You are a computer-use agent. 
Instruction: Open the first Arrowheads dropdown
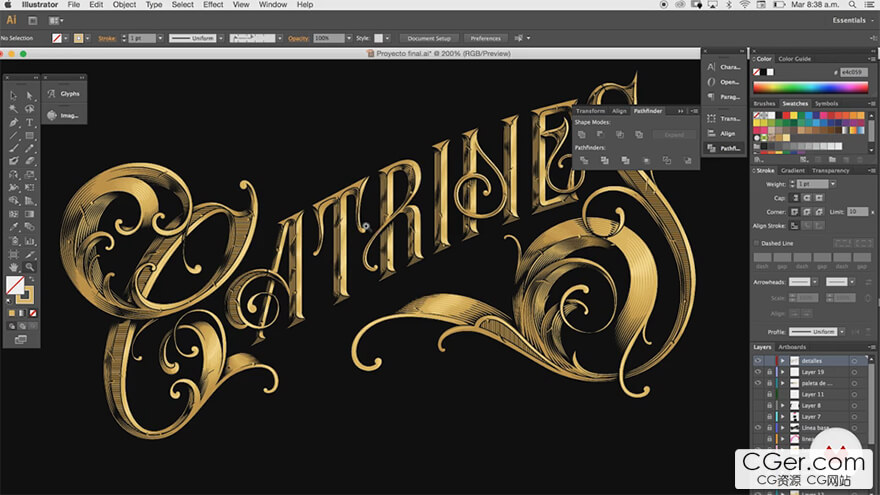click(x=814, y=282)
